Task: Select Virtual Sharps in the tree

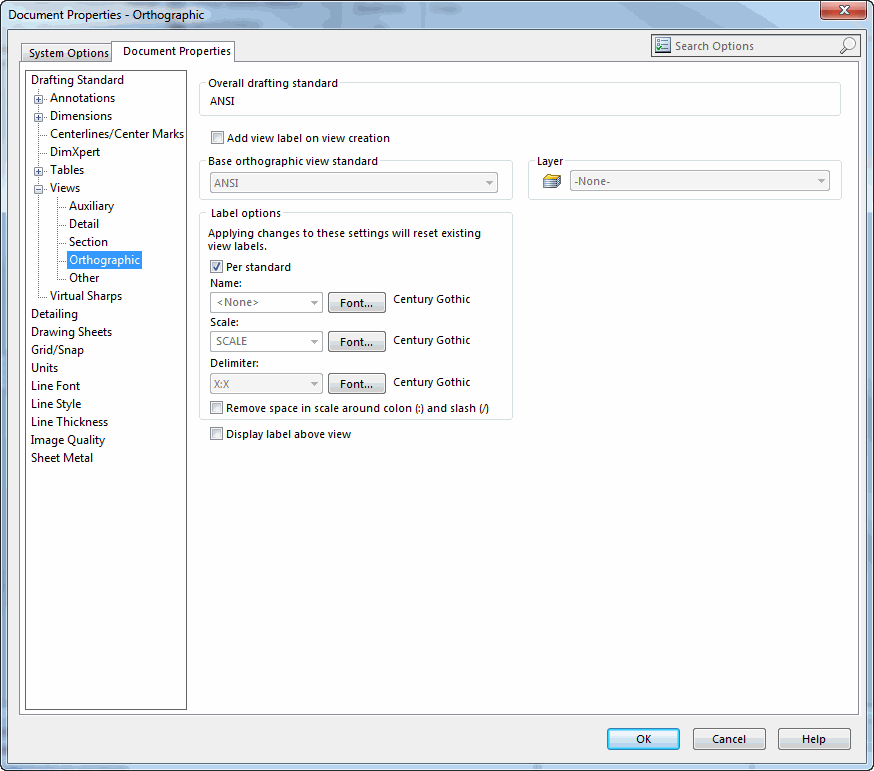Action: [86, 296]
